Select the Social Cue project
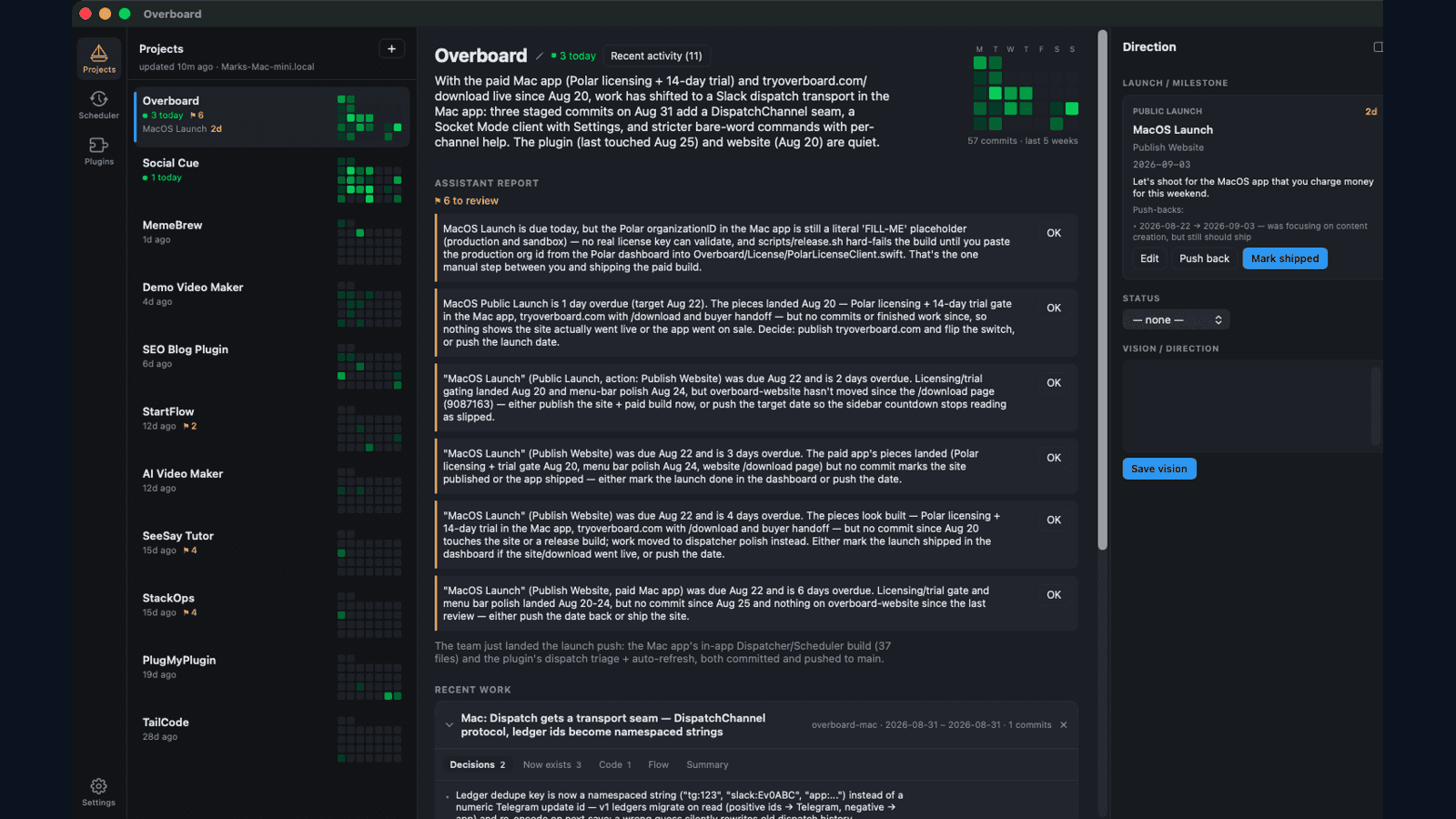 (271, 179)
